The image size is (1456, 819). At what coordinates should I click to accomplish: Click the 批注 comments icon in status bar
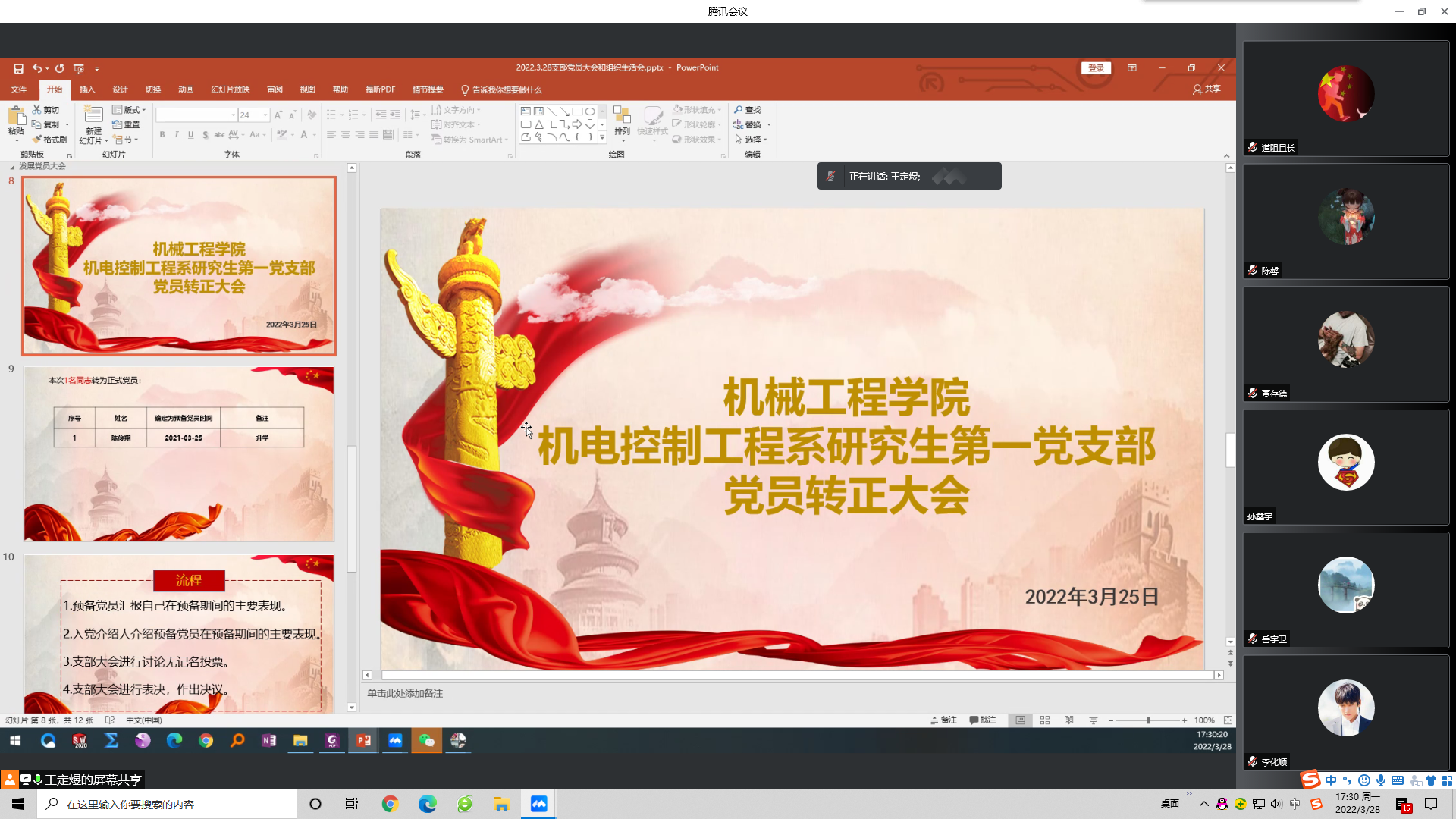(984, 720)
